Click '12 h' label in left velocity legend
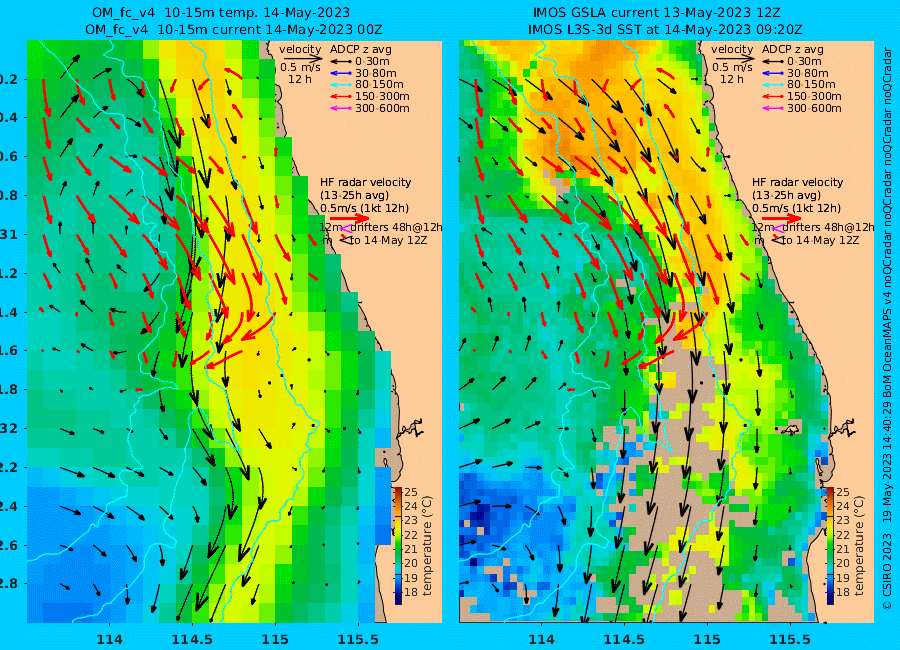 (300, 79)
